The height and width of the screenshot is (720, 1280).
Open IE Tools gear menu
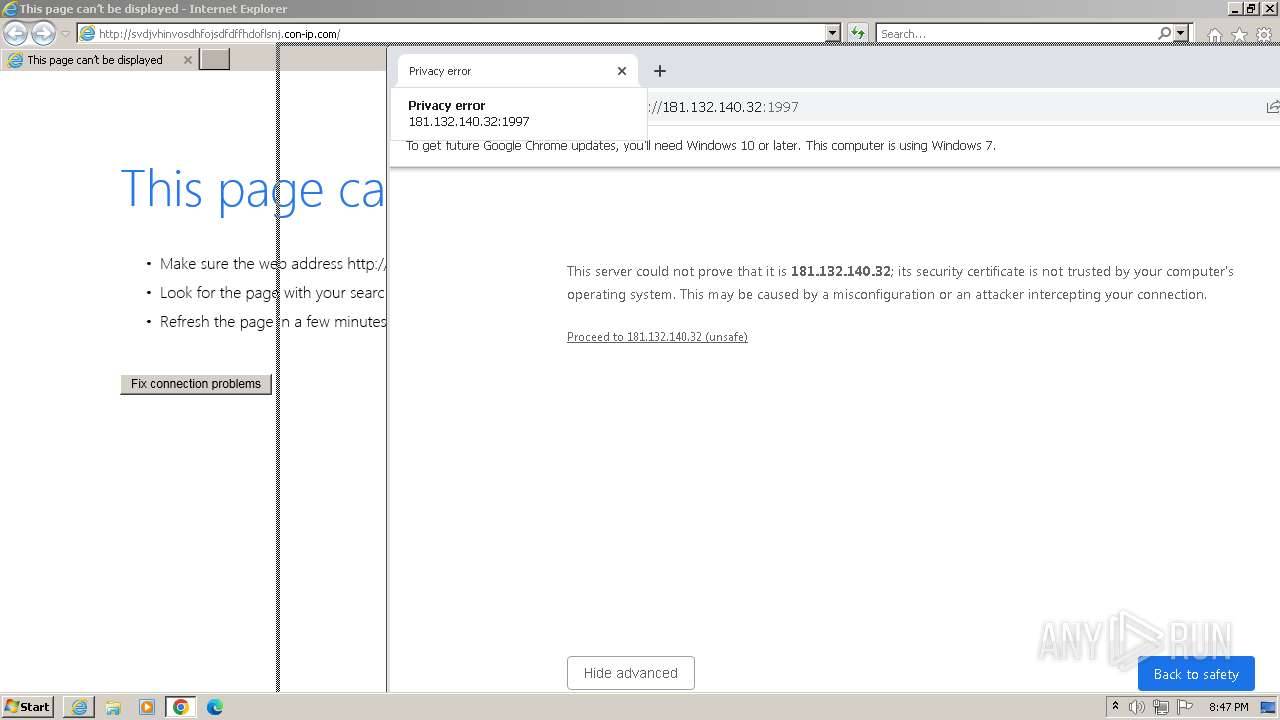click(1264, 35)
